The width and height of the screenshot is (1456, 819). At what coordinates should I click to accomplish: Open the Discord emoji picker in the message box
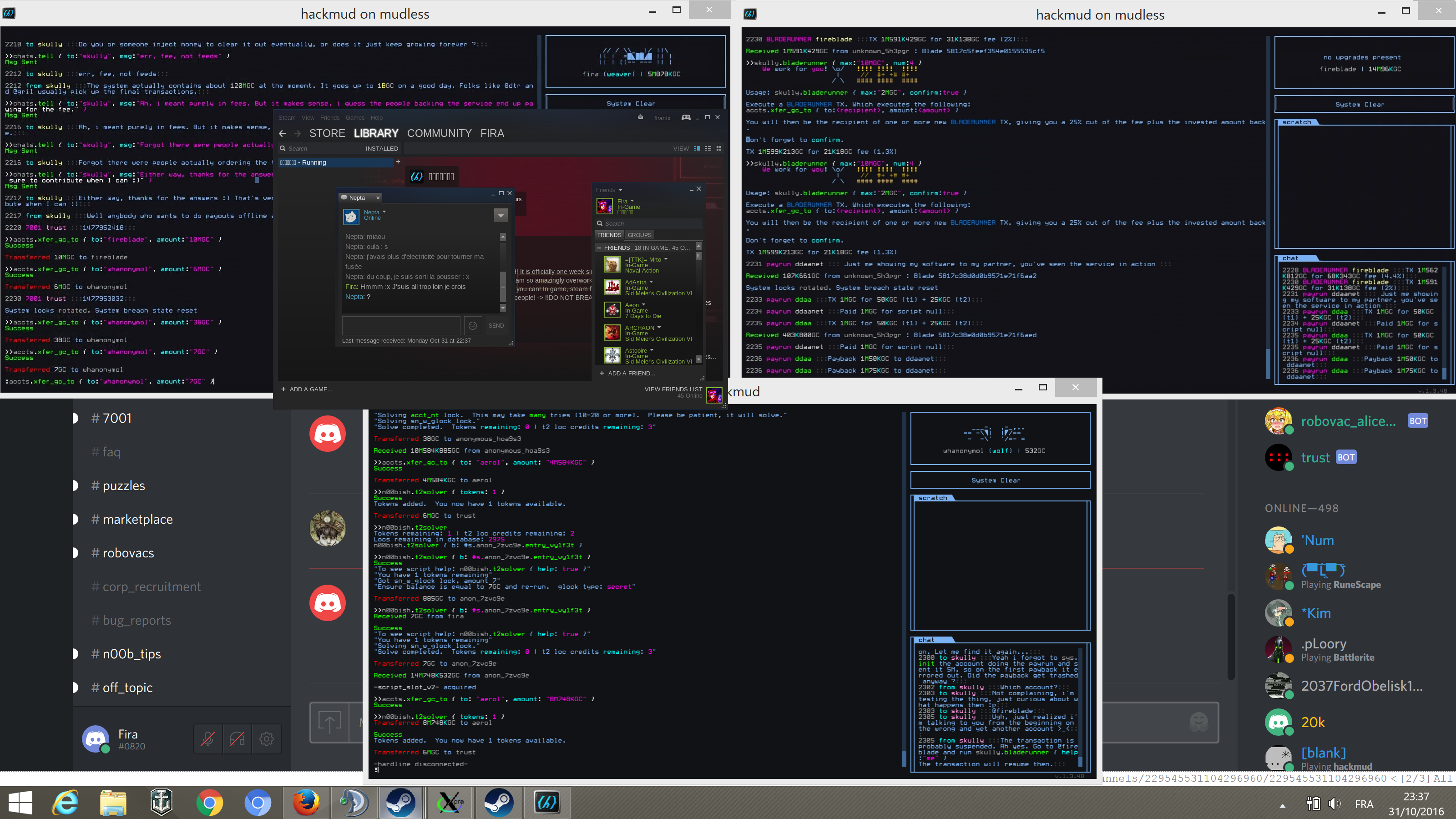pos(1198,721)
